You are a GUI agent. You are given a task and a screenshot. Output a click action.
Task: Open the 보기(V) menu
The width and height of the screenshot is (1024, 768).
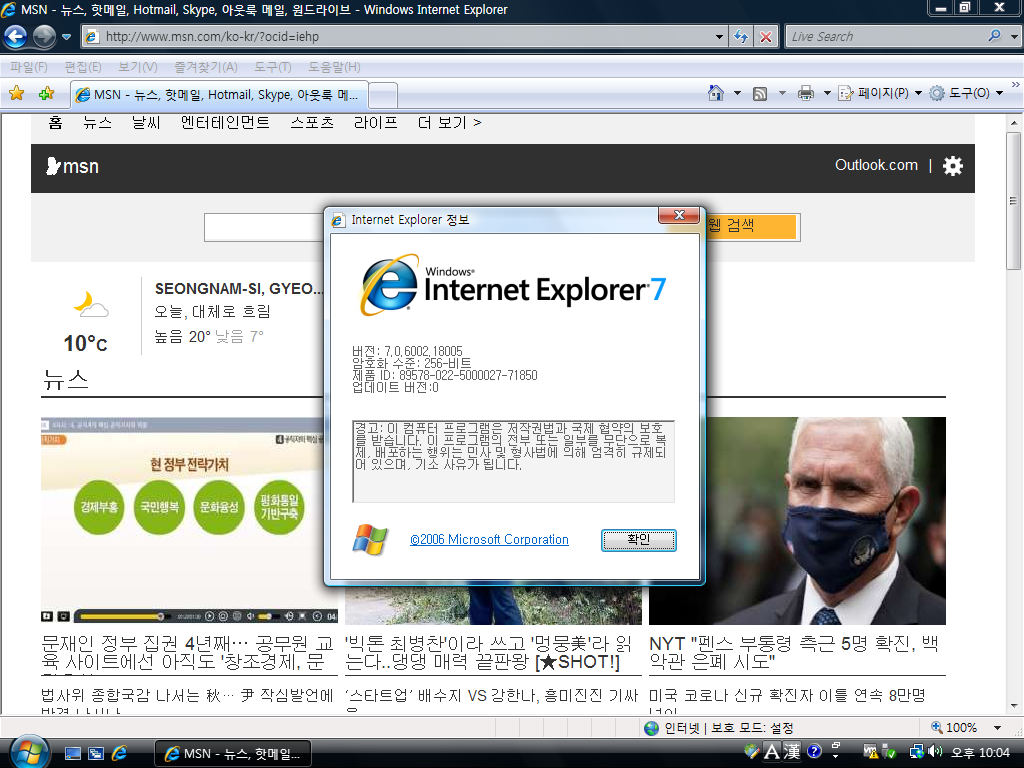pos(137,67)
